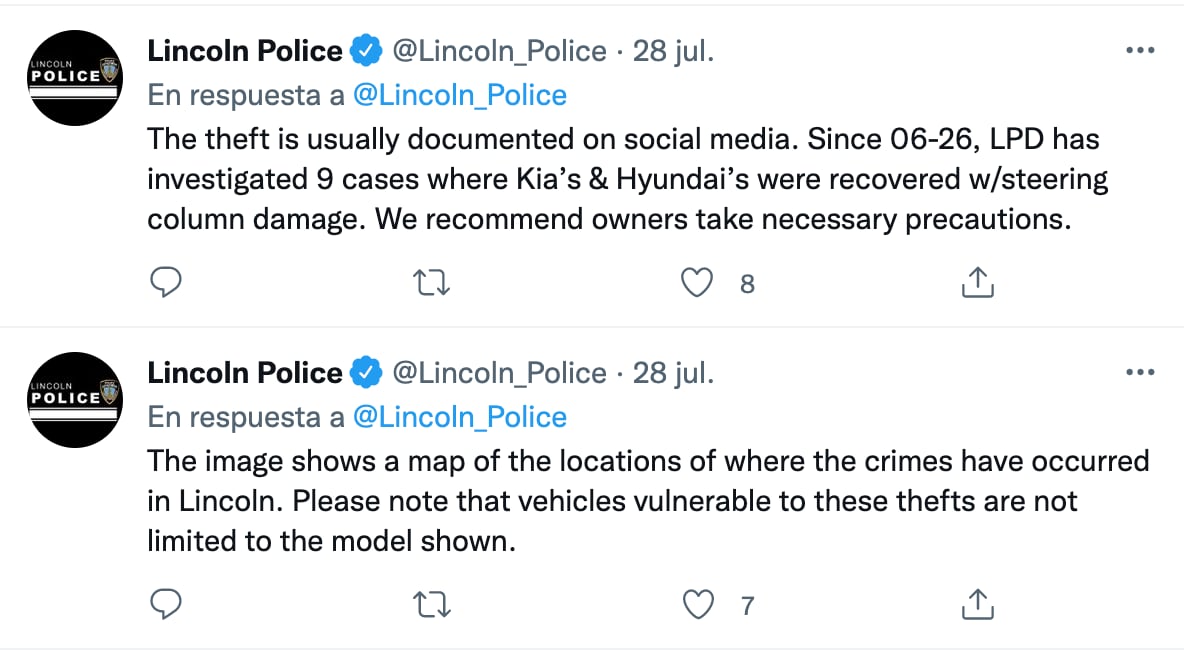This screenshot has height=650, width=1184.
Task: Share the second Lincoln Police tweet
Action: point(977,605)
